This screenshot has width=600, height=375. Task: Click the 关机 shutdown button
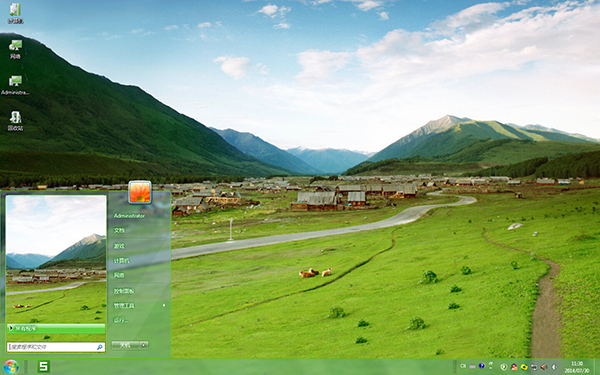tap(125, 345)
